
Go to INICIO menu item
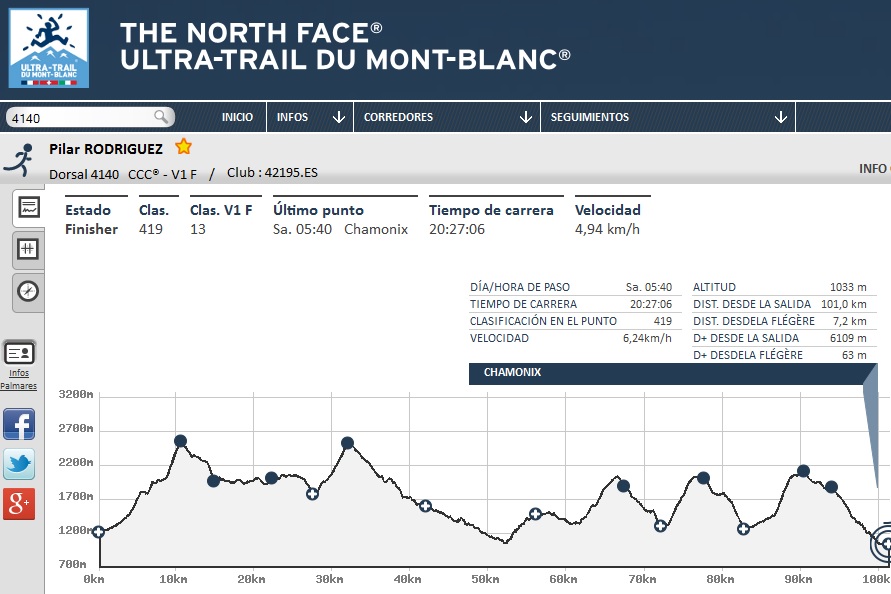tap(237, 117)
